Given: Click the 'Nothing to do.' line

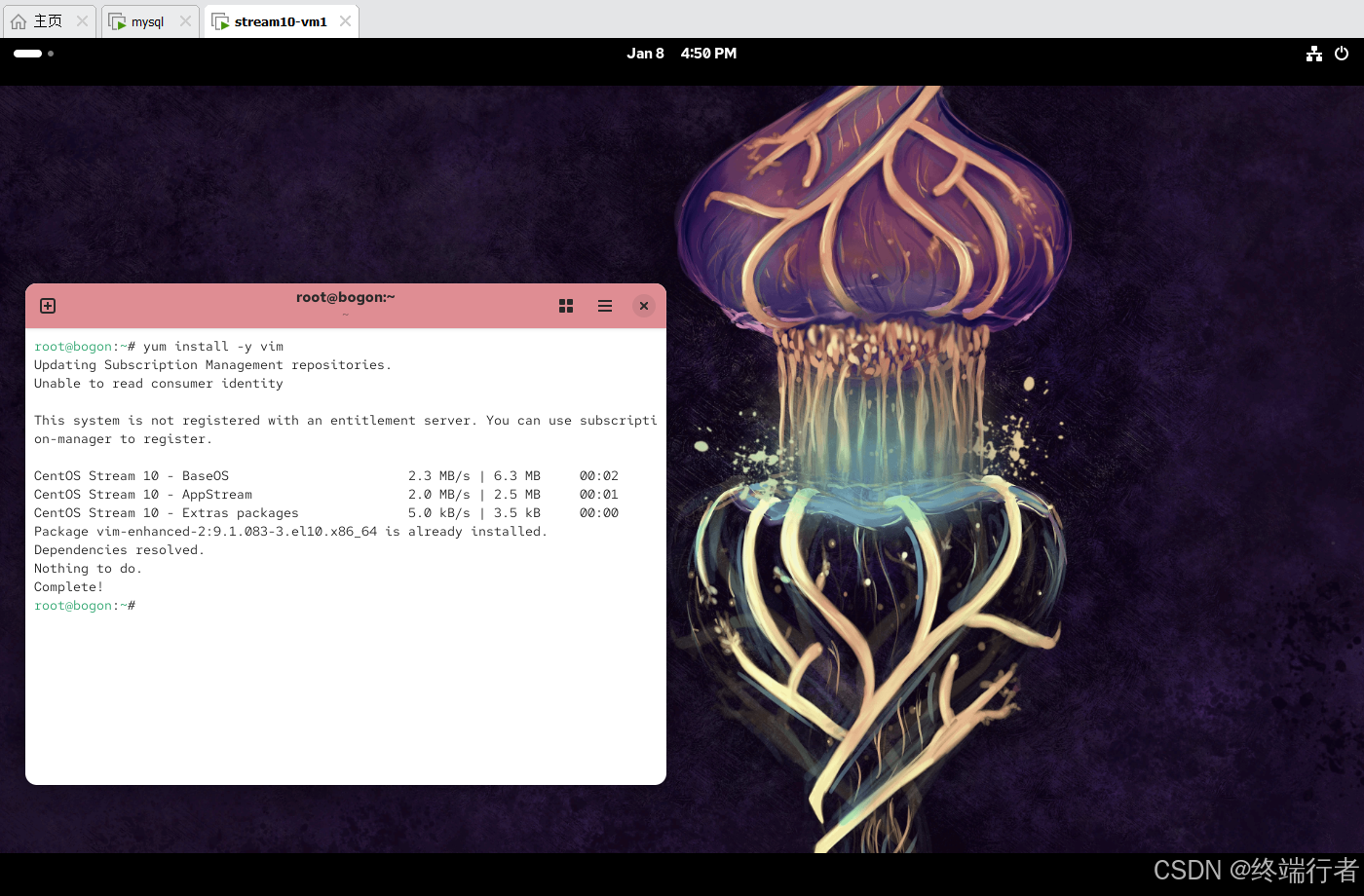Looking at the screenshot, I should coord(88,569).
